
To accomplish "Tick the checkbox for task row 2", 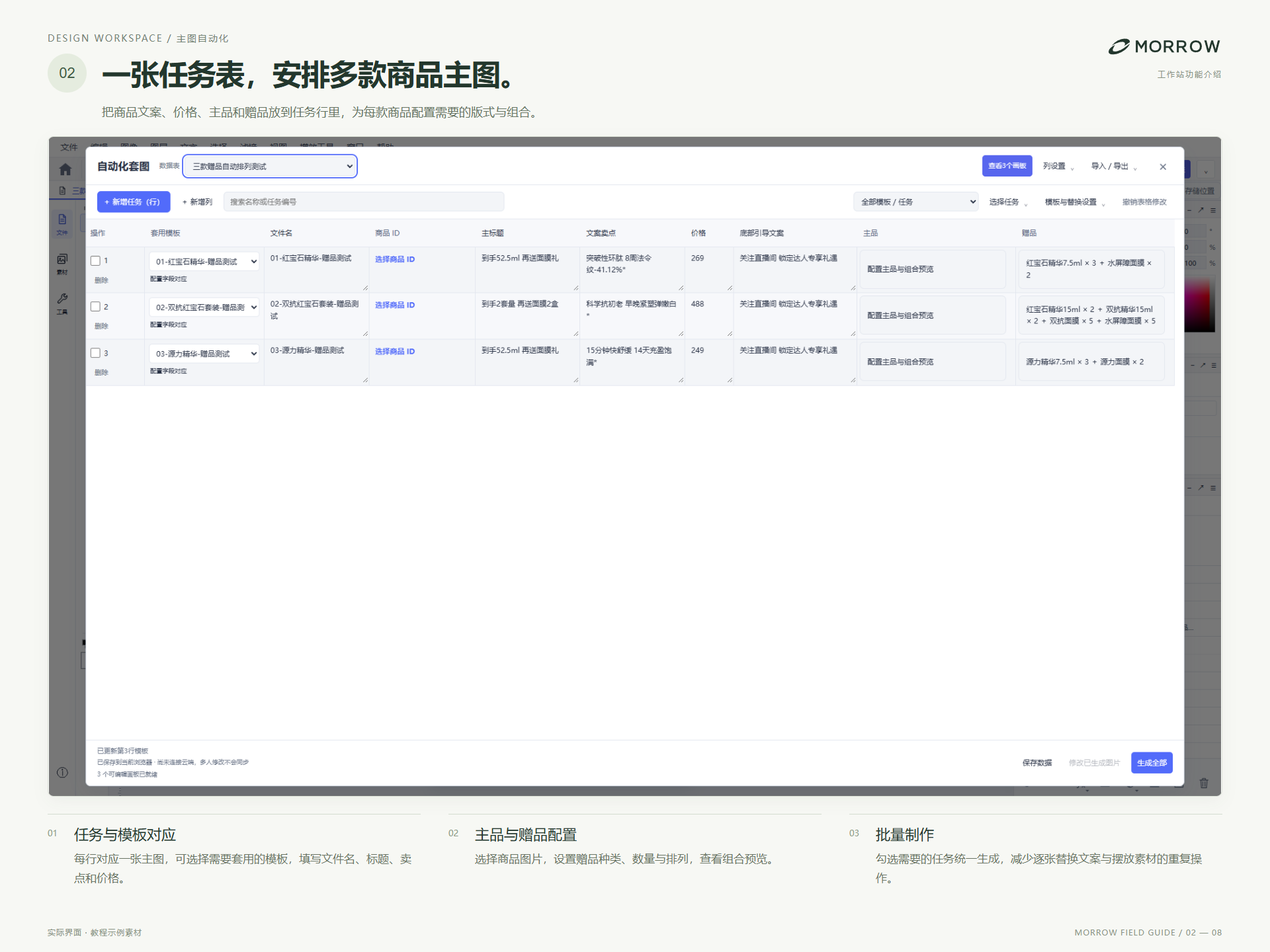I will pos(95,307).
